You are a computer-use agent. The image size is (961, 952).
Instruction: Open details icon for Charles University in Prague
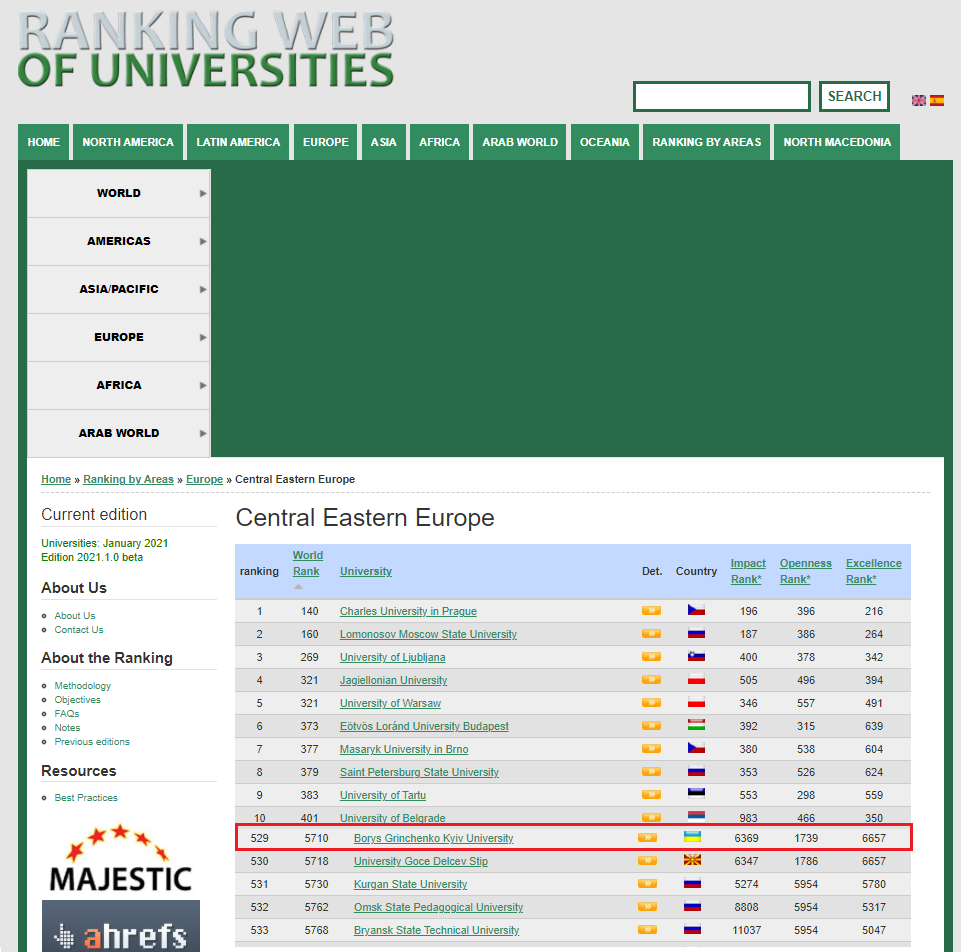[x=651, y=611]
